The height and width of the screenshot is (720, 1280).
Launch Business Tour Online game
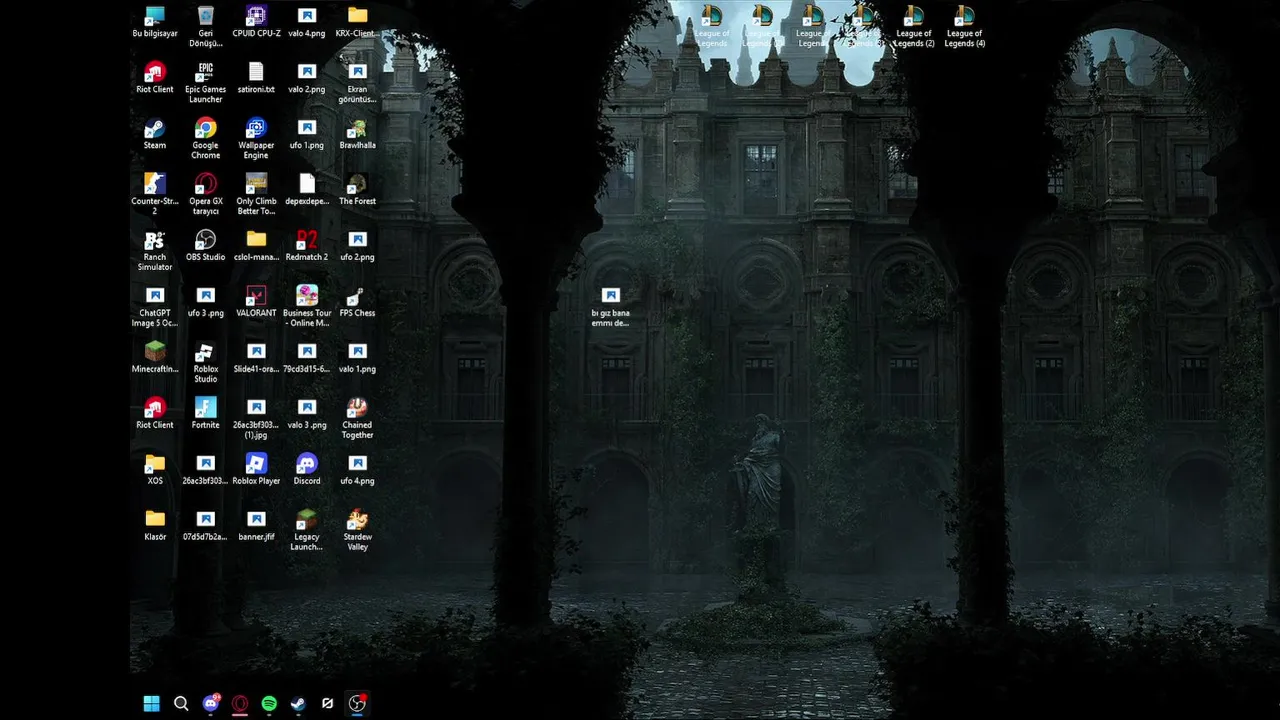pos(307,306)
